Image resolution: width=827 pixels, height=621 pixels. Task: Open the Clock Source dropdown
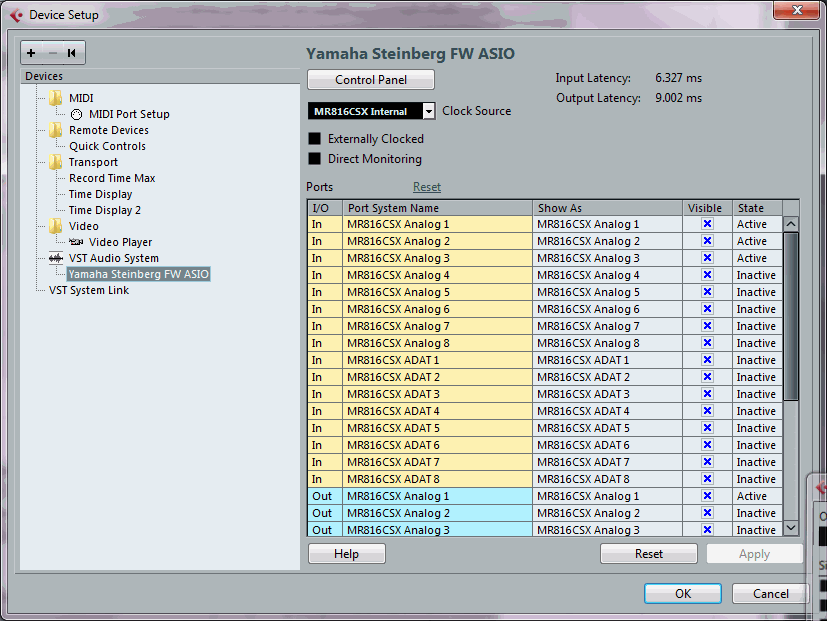click(428, 111)
